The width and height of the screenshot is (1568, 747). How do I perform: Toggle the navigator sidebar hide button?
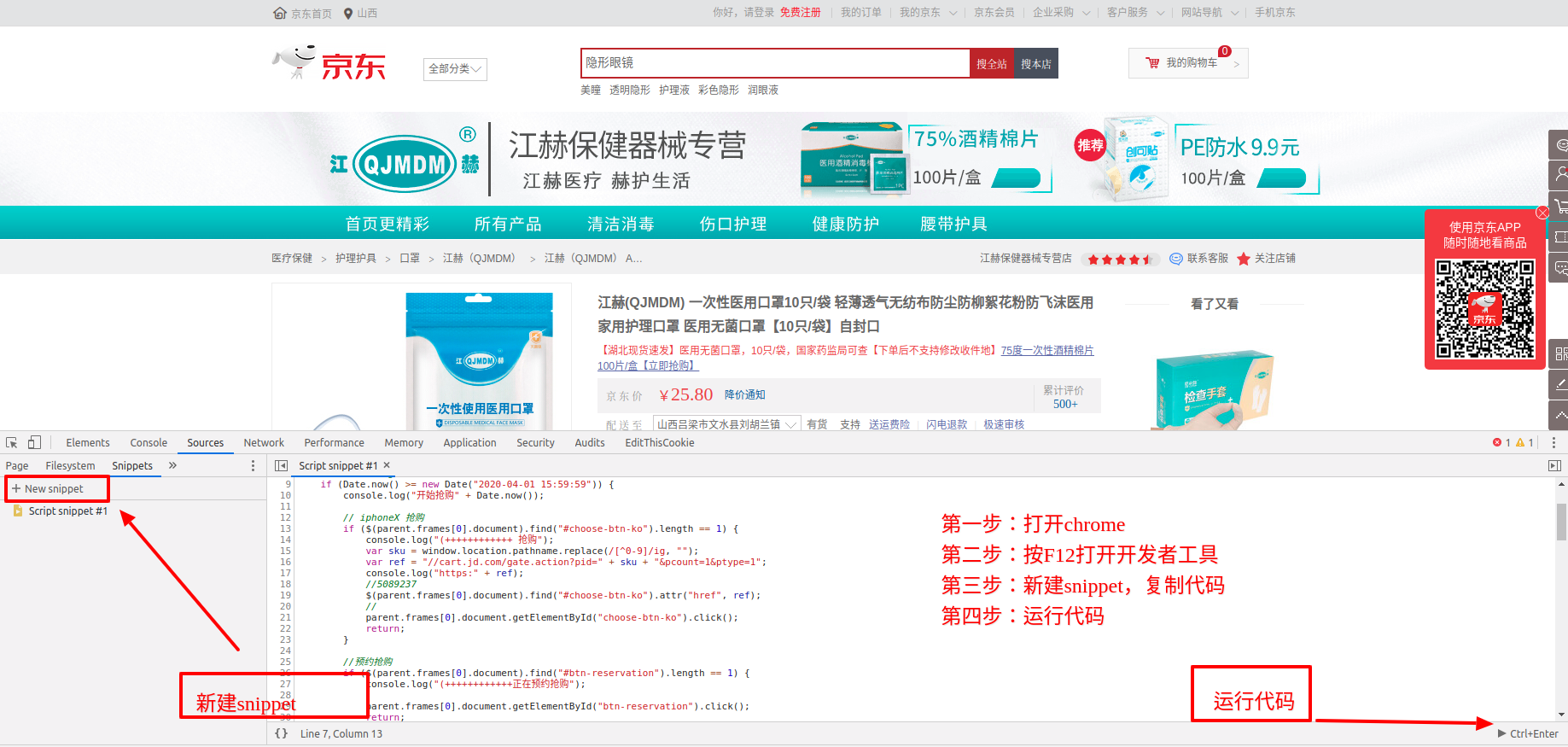pyautogui.click(x=281, y=465)
